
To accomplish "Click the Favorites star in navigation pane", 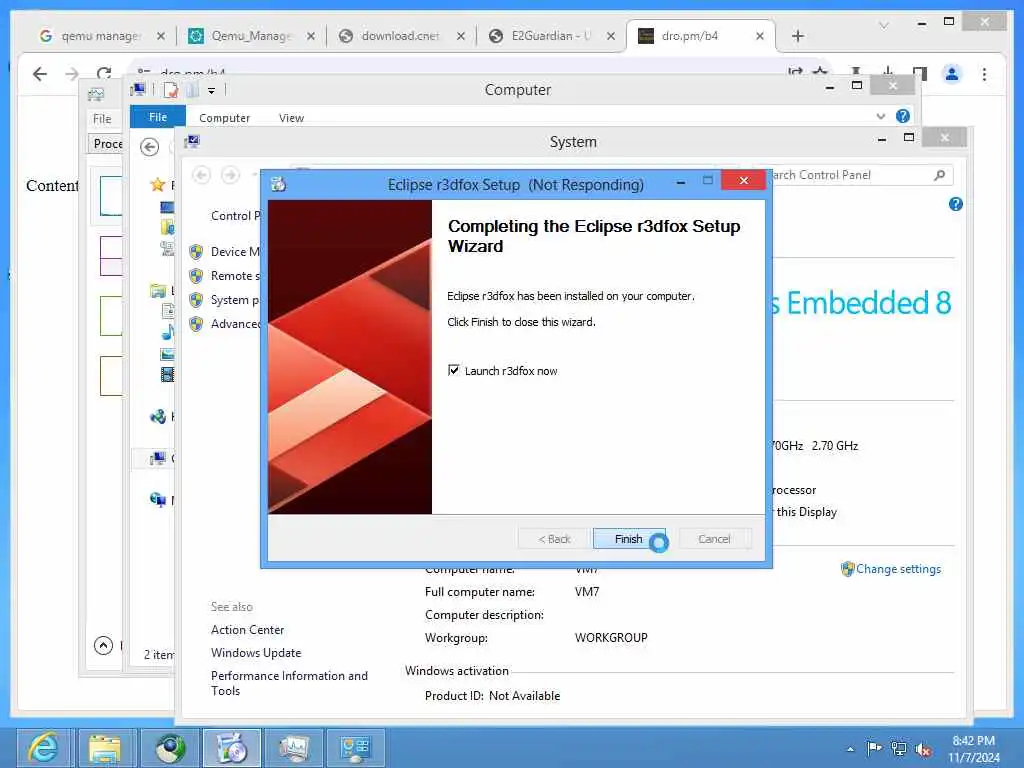I will tap(157, 184).
